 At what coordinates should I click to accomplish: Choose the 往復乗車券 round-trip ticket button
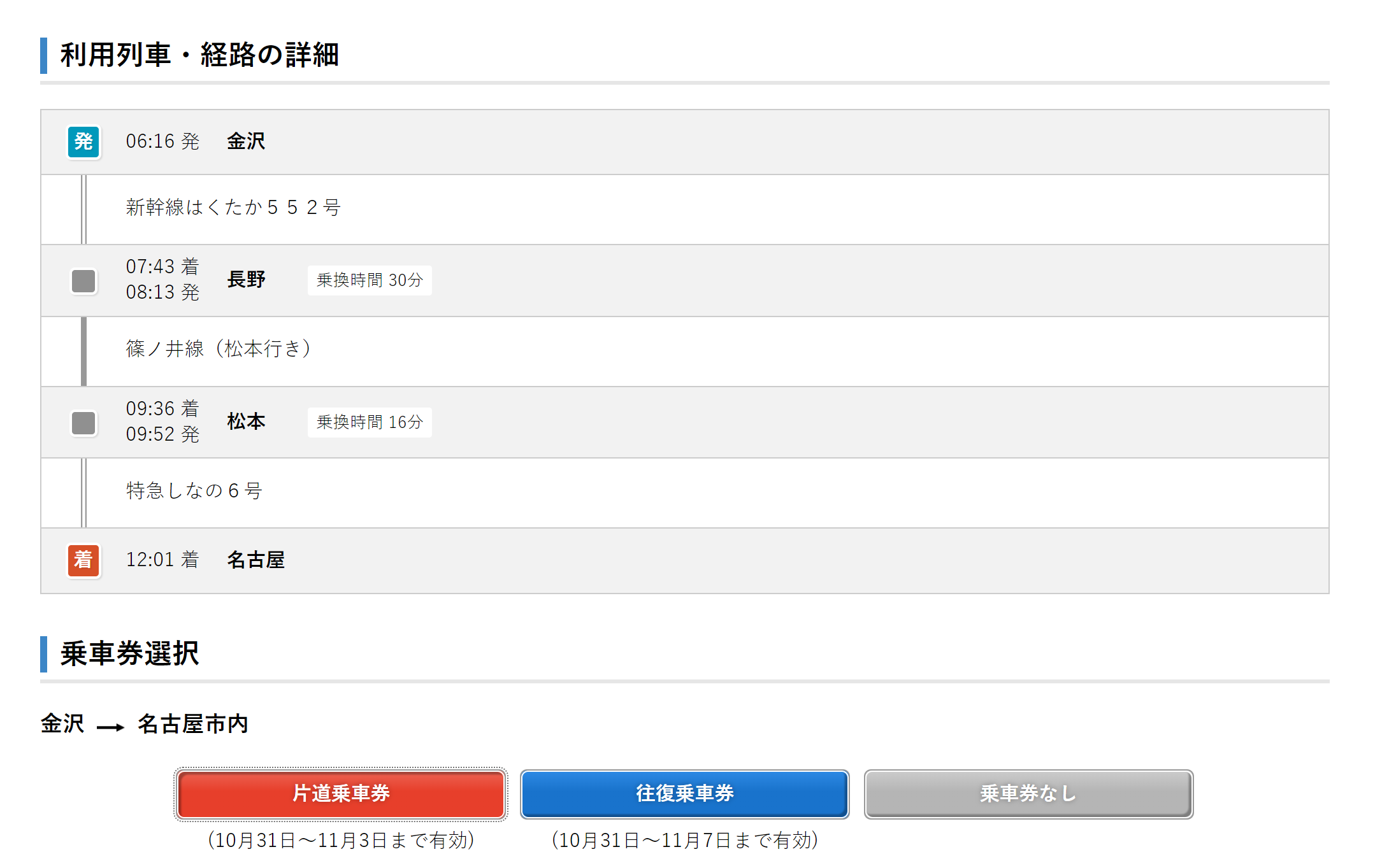pos(684,793)
